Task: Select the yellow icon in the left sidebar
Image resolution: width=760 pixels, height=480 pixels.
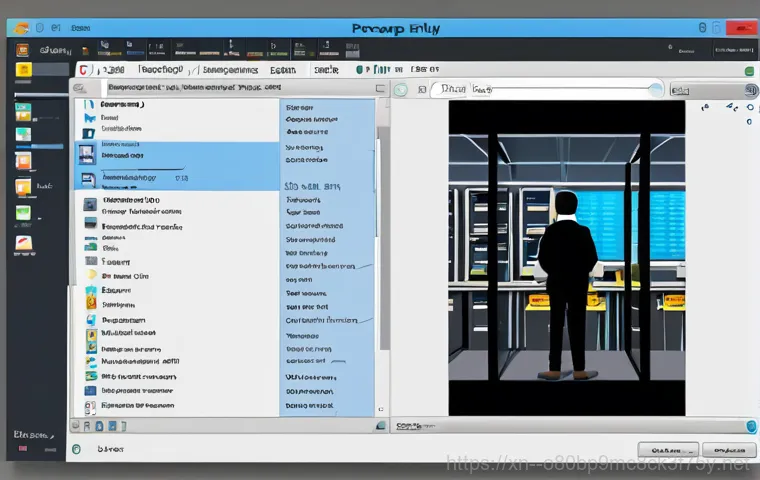Action: point(24,69)
